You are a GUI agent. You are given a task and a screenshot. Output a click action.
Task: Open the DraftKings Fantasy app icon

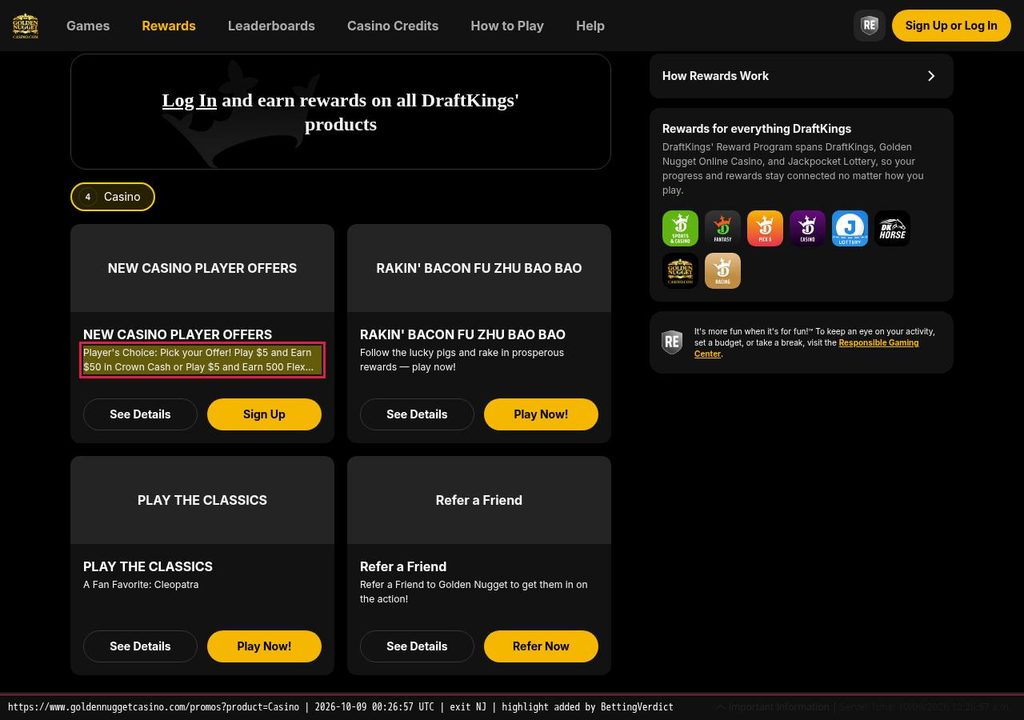click(722, 228)
